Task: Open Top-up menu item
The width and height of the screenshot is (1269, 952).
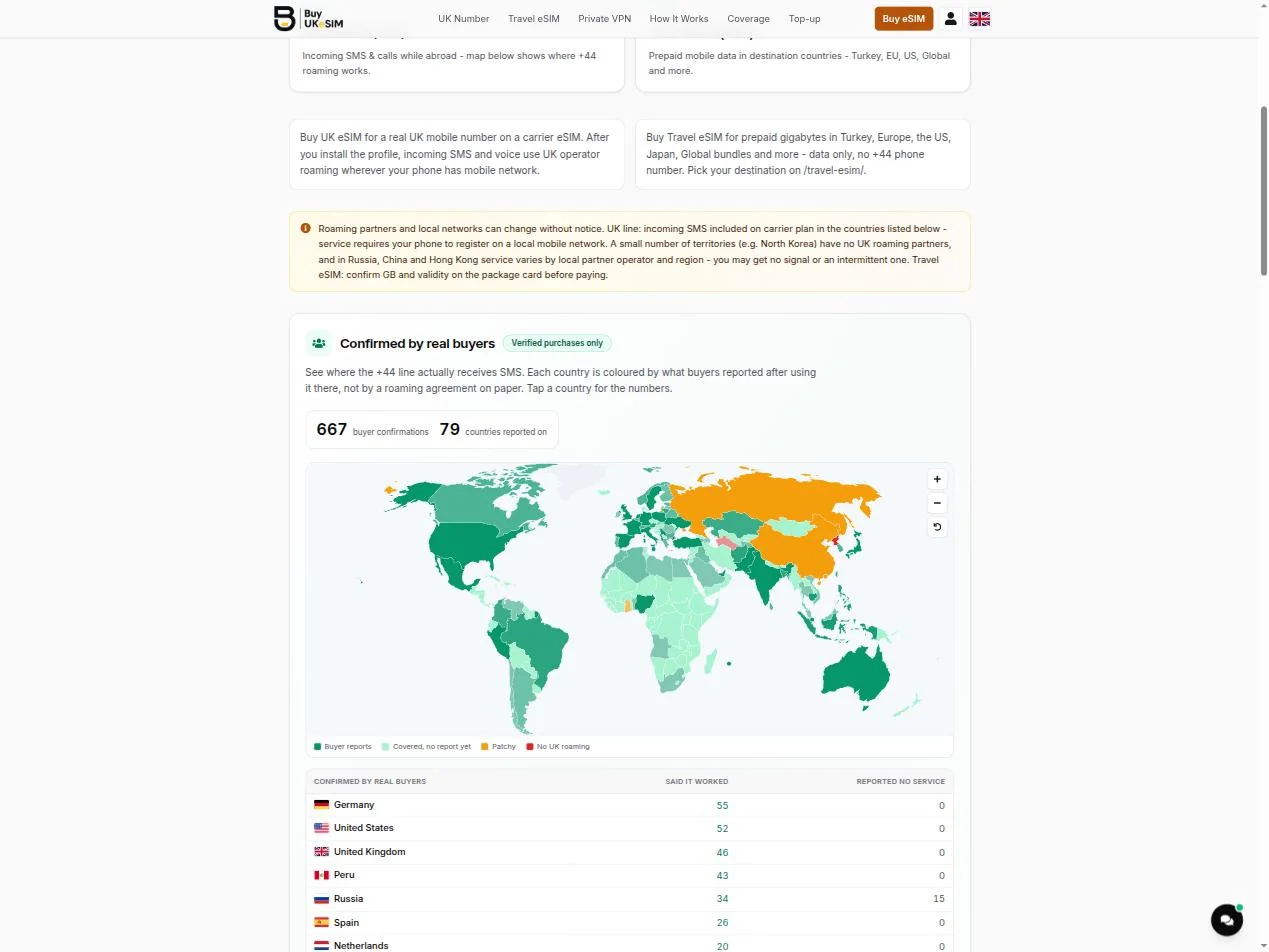Action: point(804,19)
